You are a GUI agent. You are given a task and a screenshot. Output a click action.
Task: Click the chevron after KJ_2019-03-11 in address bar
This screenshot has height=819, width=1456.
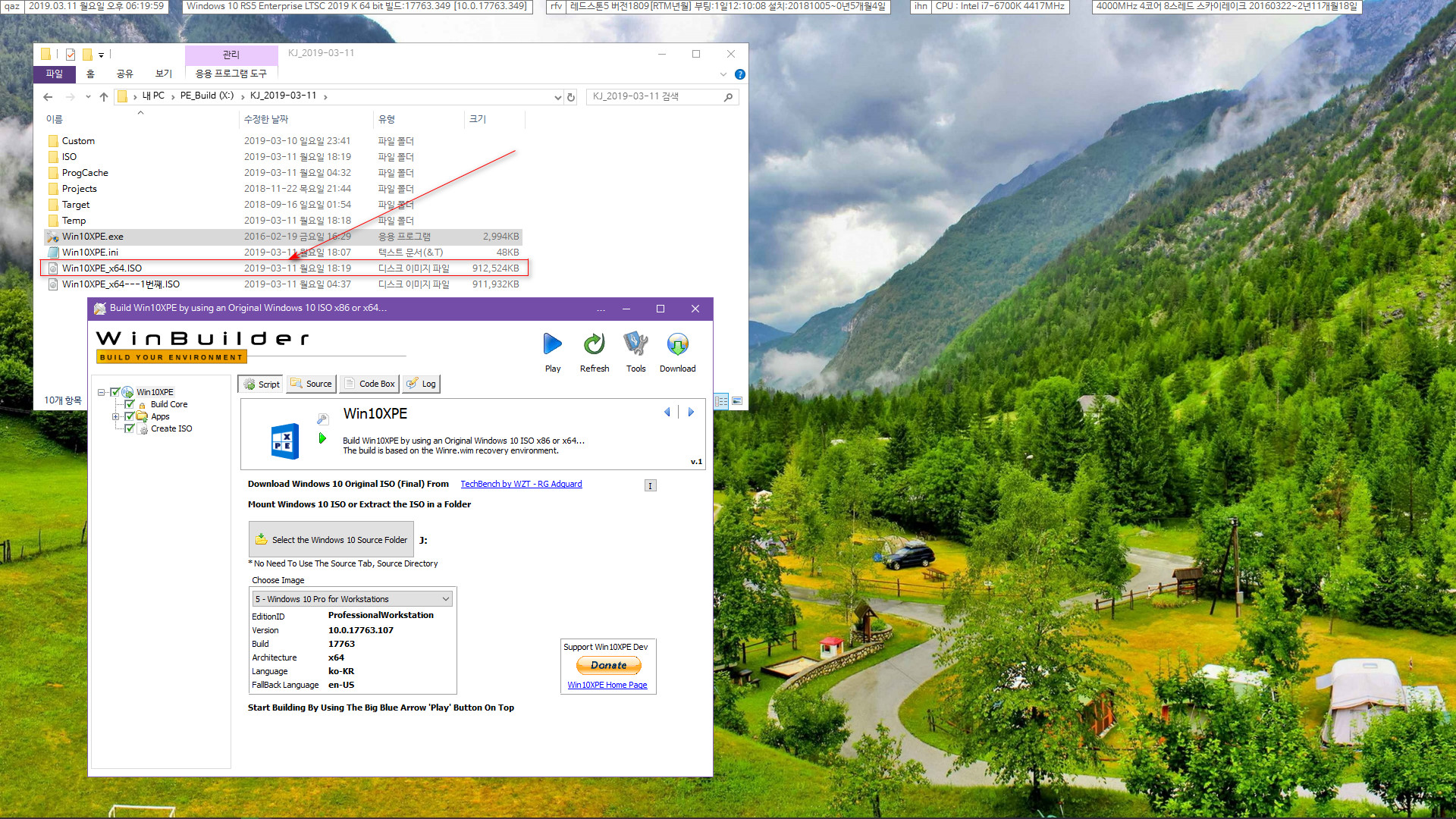tap(325, 96)
